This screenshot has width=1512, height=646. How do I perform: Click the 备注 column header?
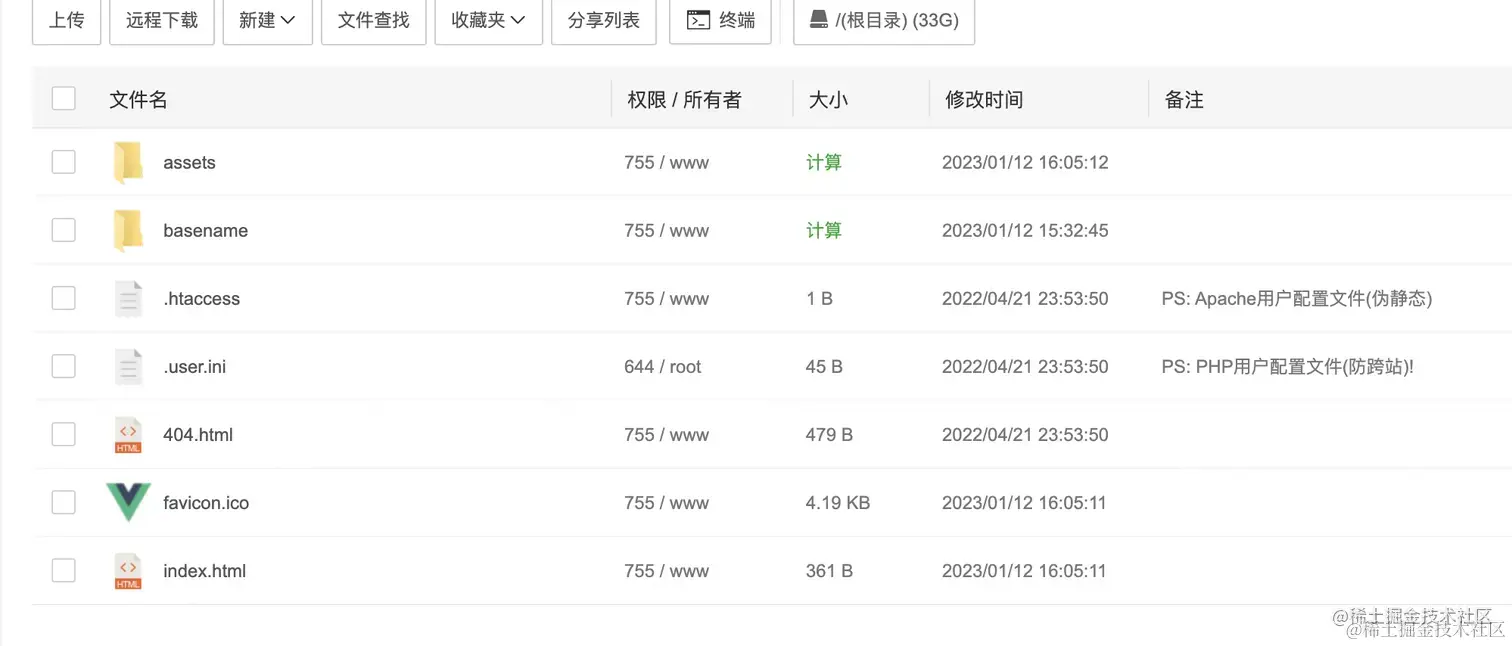click(1184, 99)
